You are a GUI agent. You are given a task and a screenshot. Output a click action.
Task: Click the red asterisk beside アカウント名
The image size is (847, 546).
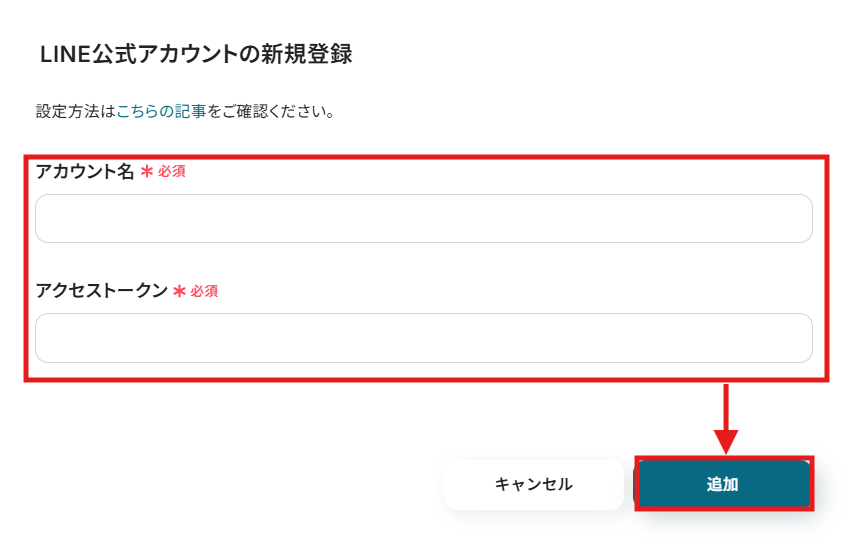tap(147, 171)
